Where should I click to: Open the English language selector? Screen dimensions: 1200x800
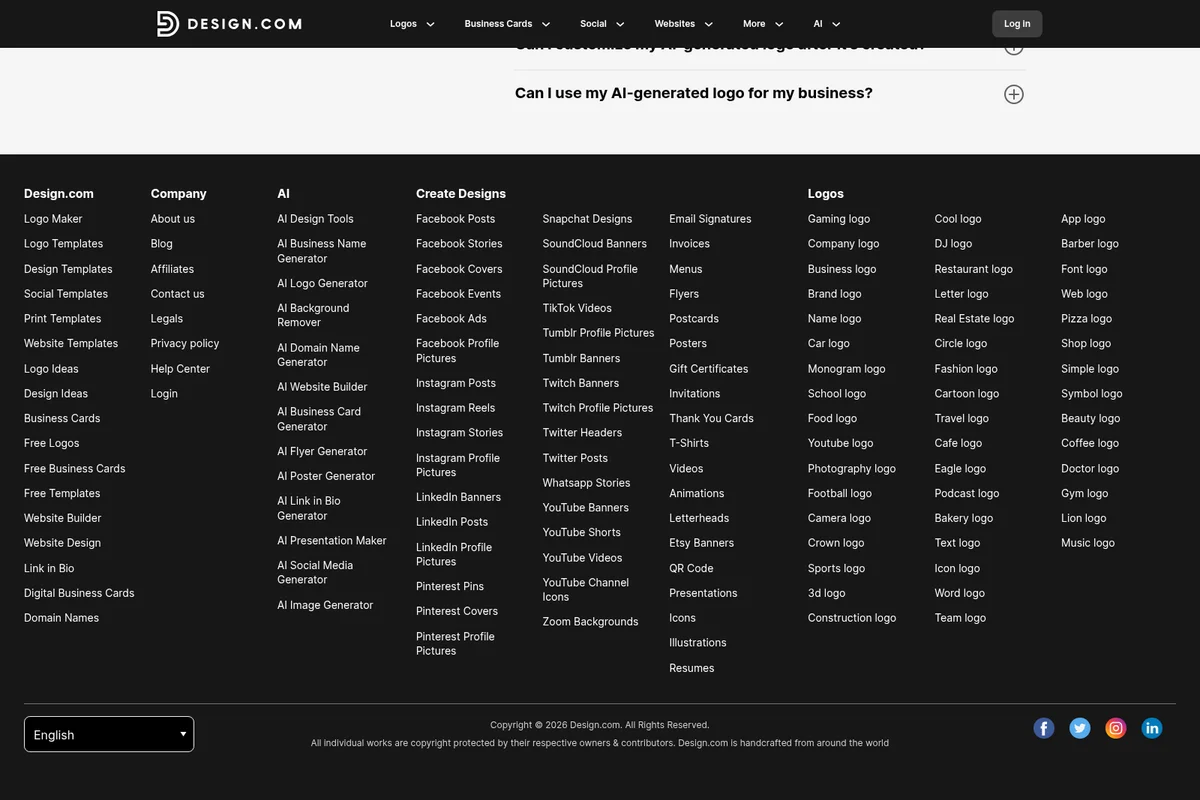[x=109, y=734]
